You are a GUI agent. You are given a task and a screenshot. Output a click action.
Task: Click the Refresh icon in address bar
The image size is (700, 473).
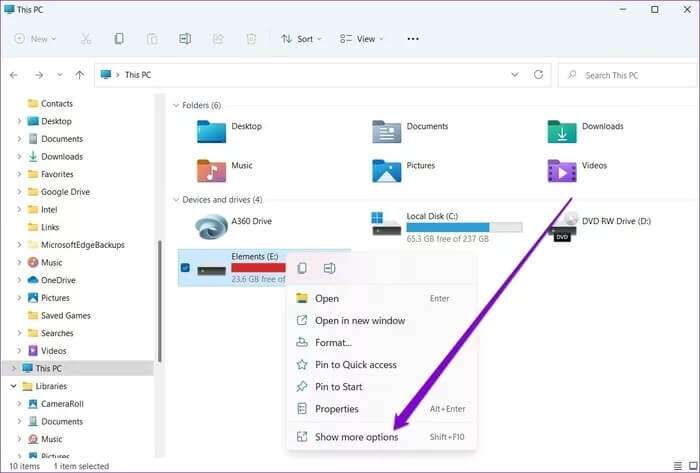[538, 75]
